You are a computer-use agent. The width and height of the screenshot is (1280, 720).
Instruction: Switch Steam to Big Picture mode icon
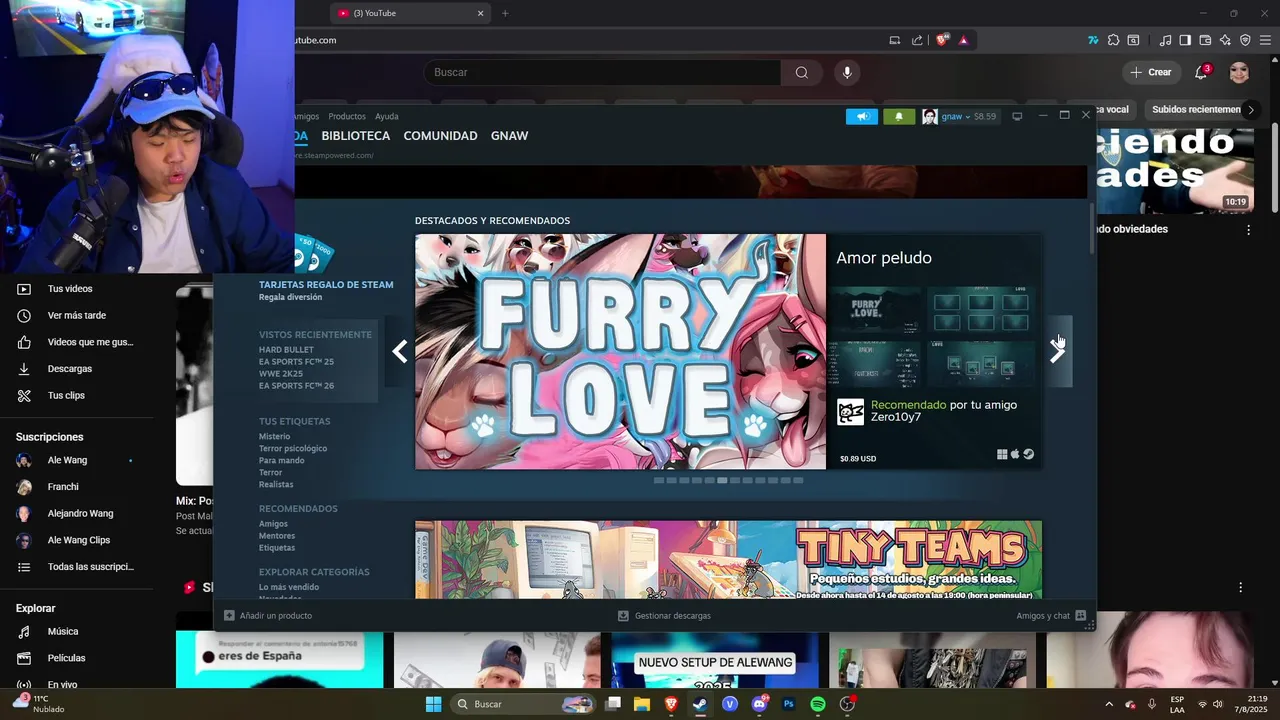[1017, 116]
